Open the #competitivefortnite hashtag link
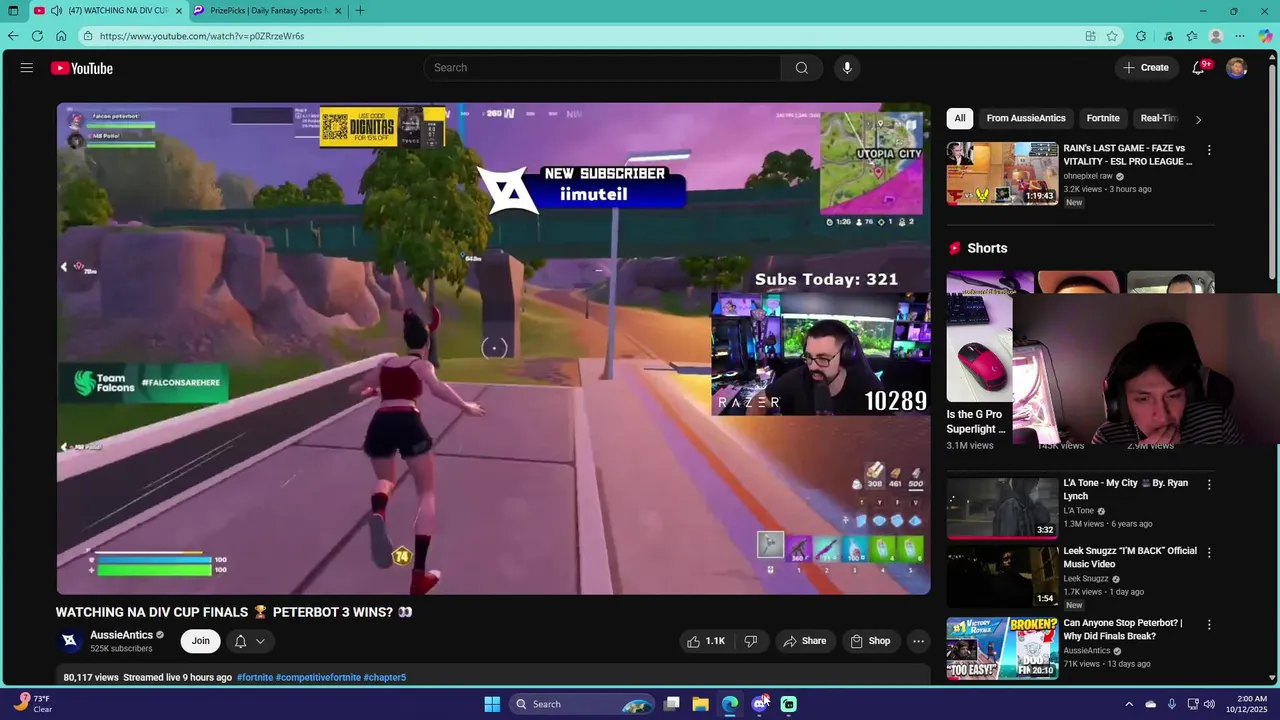This screenshot has height=720, width=1280. pos(318,678)
